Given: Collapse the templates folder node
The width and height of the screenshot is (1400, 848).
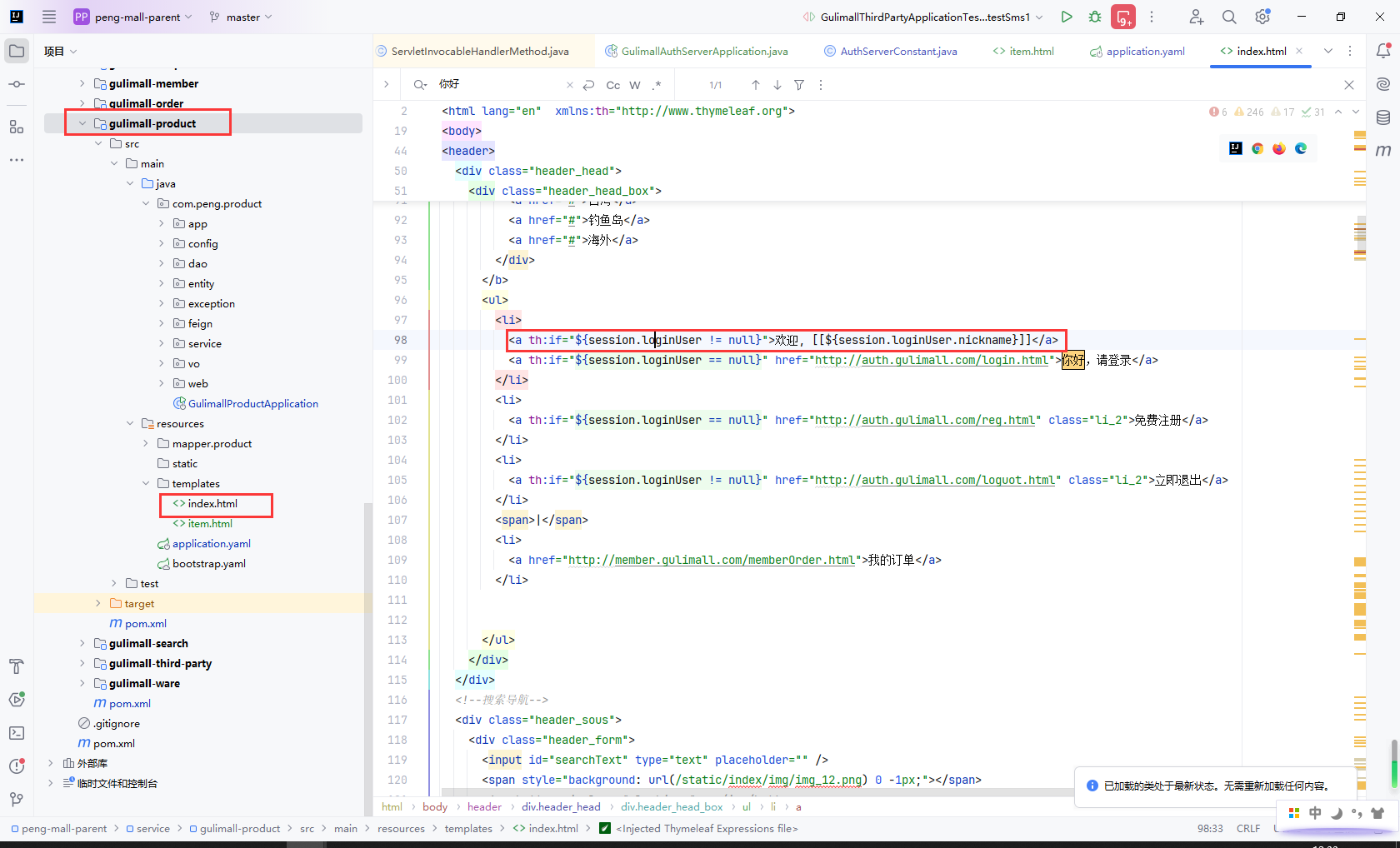Looking at the screenshot, I should pos(146,483).
